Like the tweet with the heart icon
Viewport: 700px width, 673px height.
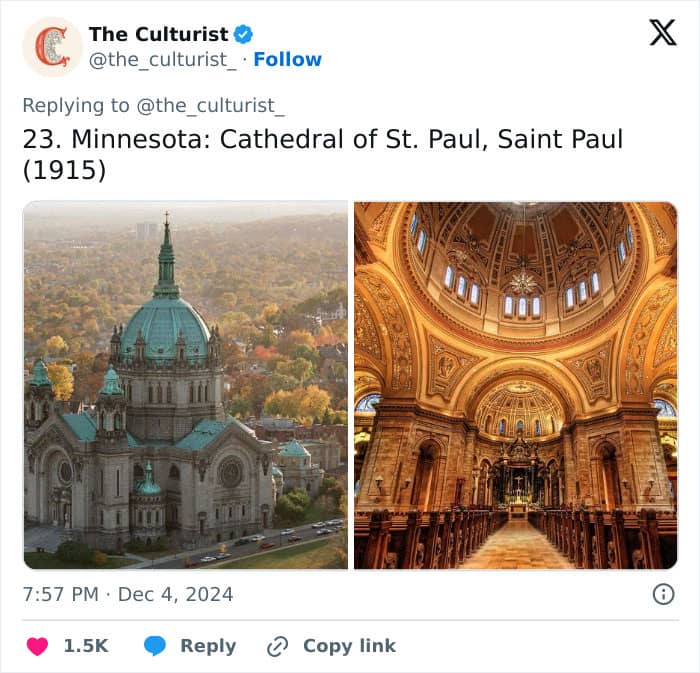(37, 646)
